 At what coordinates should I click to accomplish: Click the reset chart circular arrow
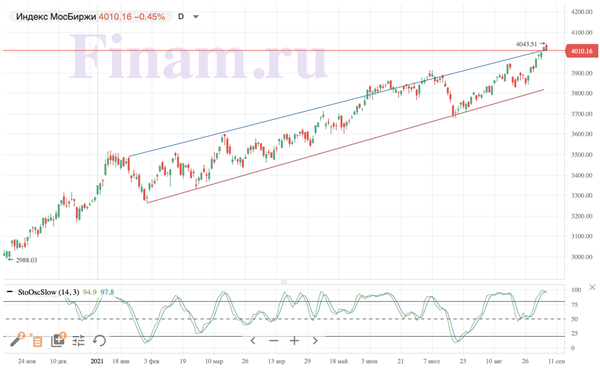click(99, 340)
